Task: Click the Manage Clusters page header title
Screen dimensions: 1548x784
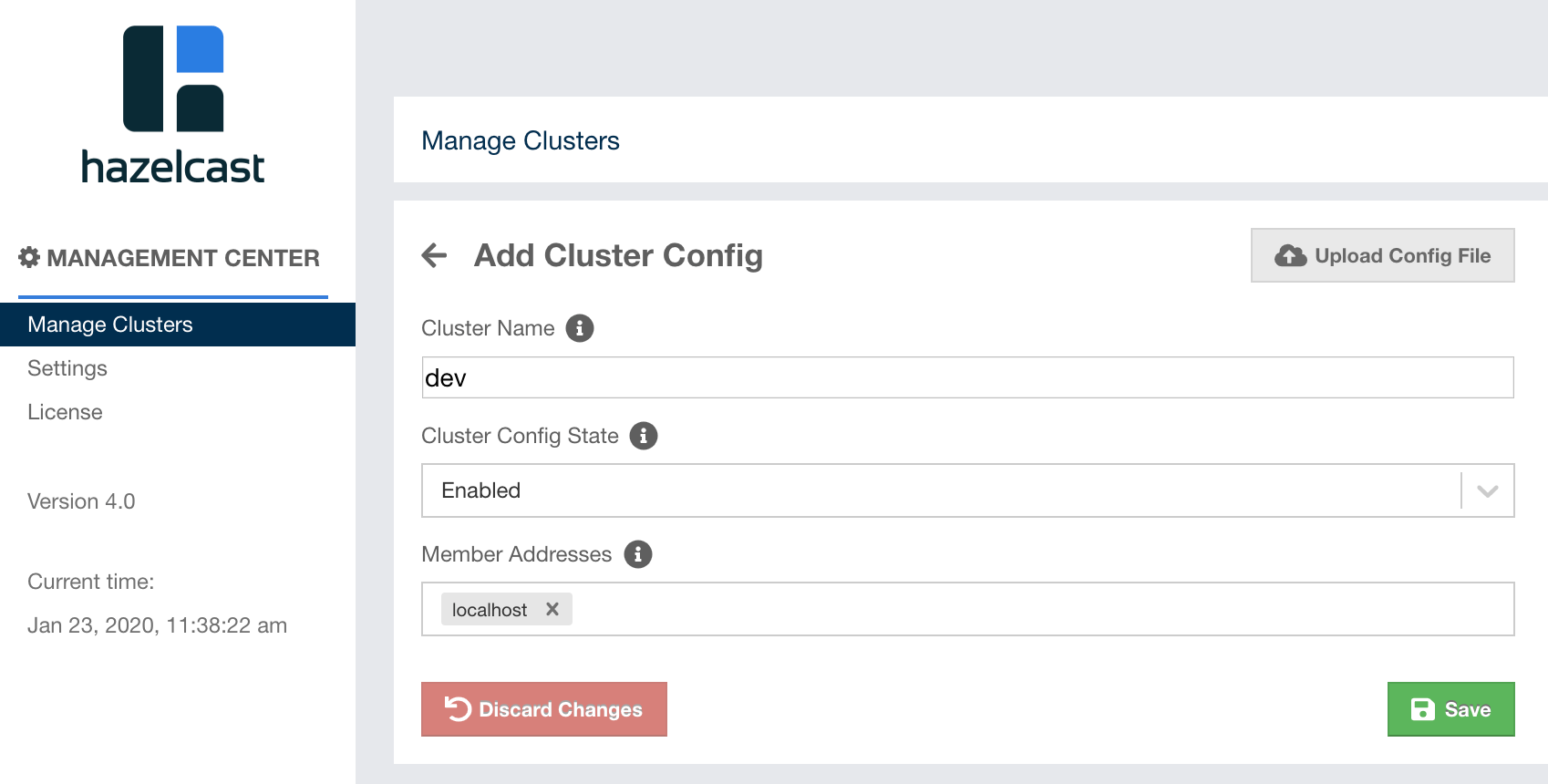Action: pos(521,140)
